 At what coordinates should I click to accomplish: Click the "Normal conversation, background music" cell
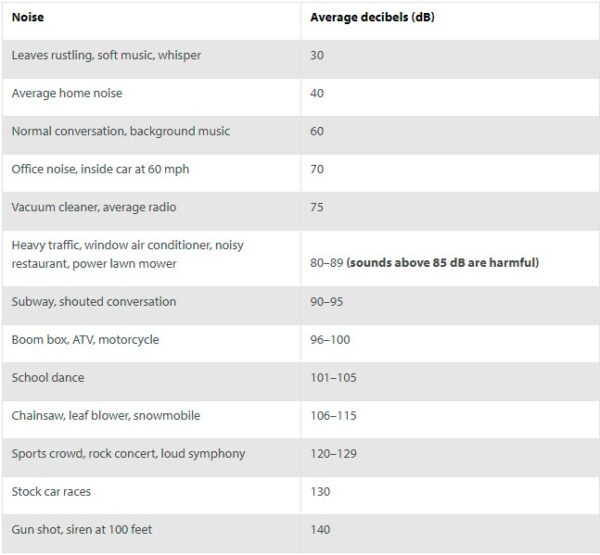click(x=120, y=131)
